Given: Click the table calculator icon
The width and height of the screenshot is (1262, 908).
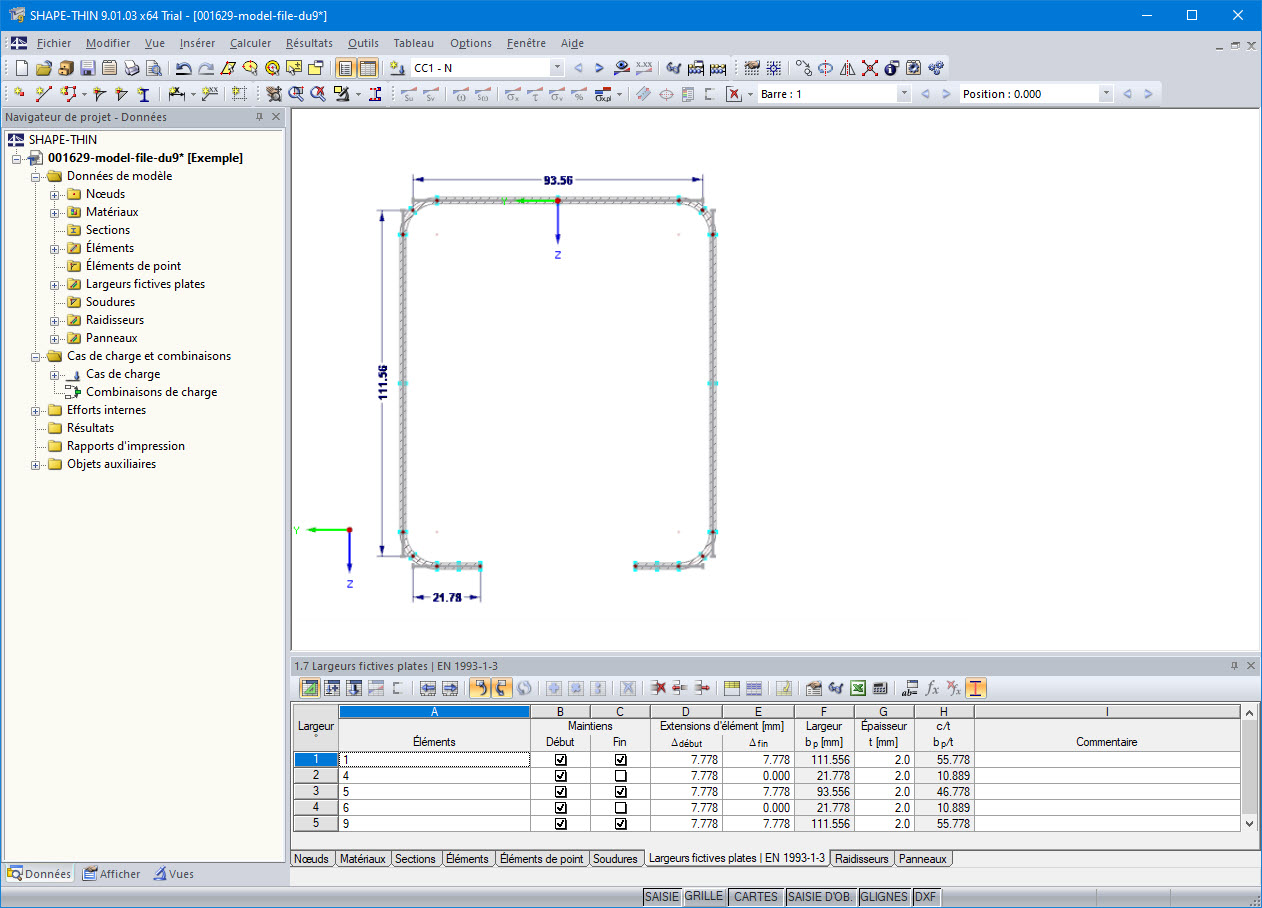Looking at the screenshot, I should 880,688.
